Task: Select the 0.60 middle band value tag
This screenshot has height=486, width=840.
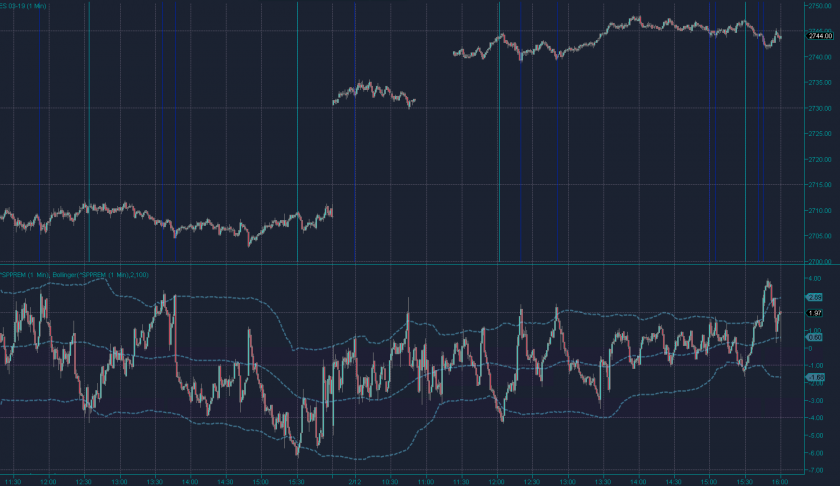Action: pos(814,337)
